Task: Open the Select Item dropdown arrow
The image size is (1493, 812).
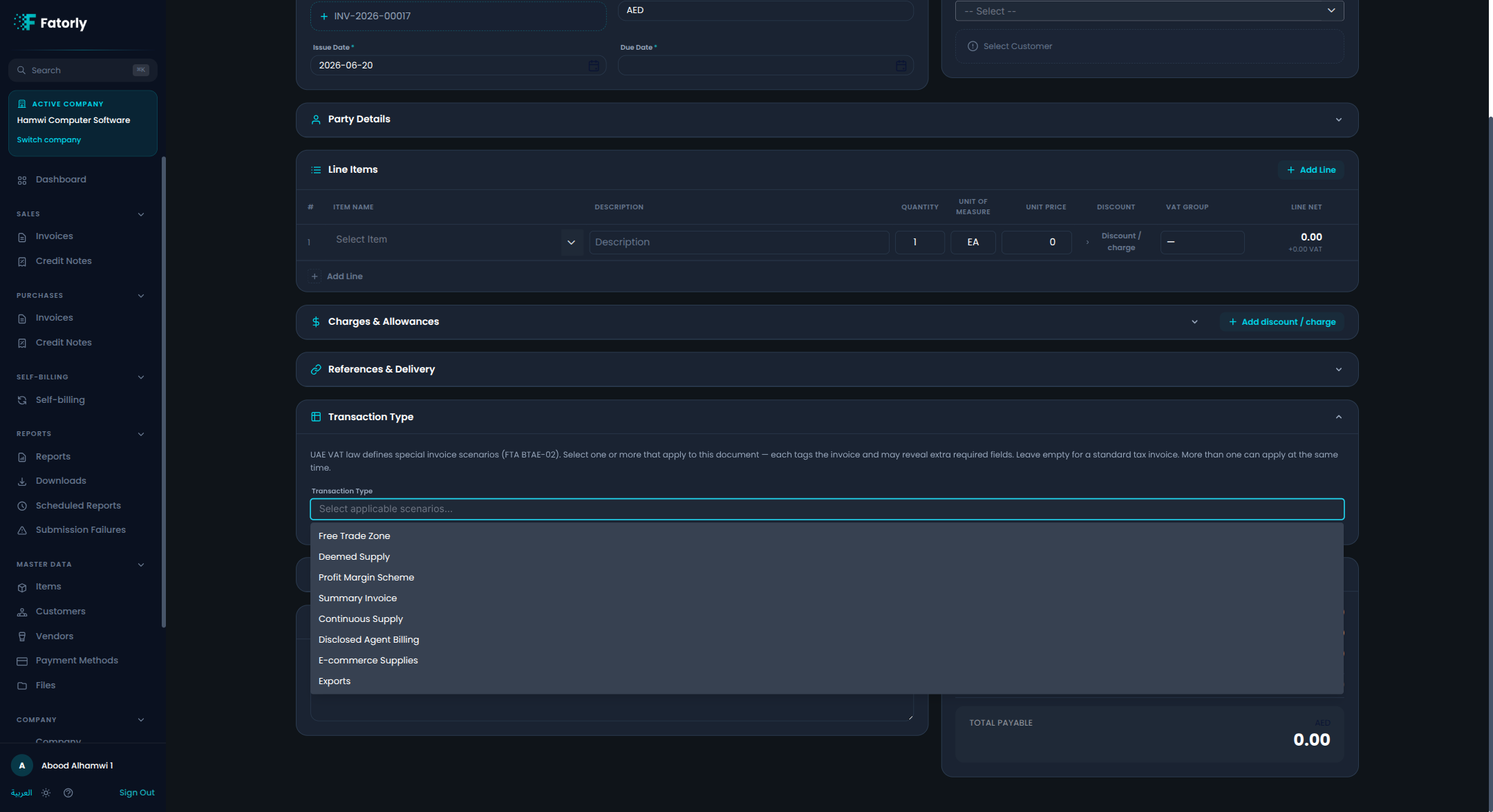Action: pos(572,243)
